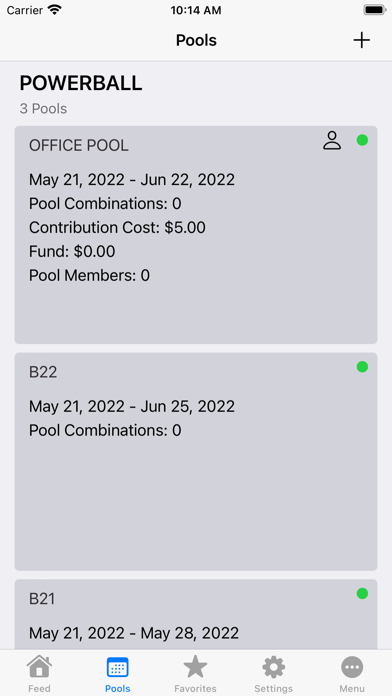This screenshot has height=696, width=392.
Task: Open the Feed tab house icon
Action: [39, 667]
